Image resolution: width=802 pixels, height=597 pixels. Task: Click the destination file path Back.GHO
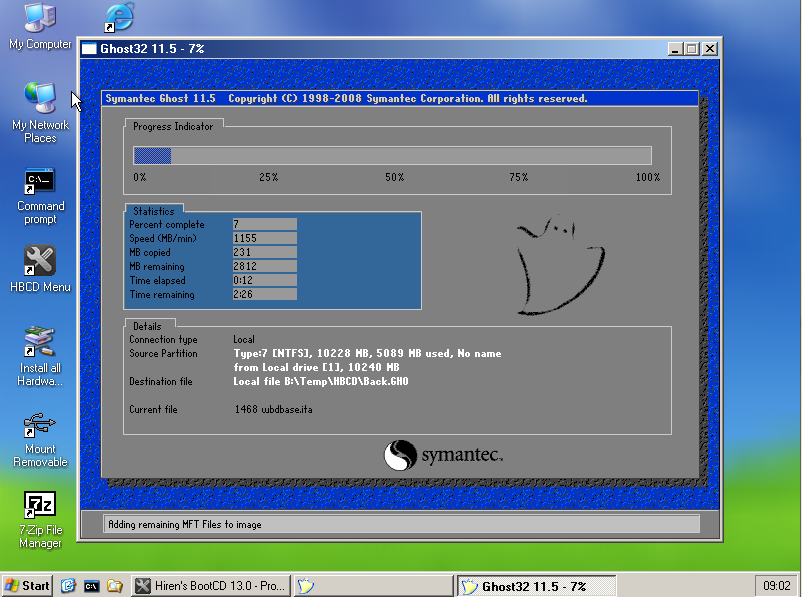pos(321,382)
